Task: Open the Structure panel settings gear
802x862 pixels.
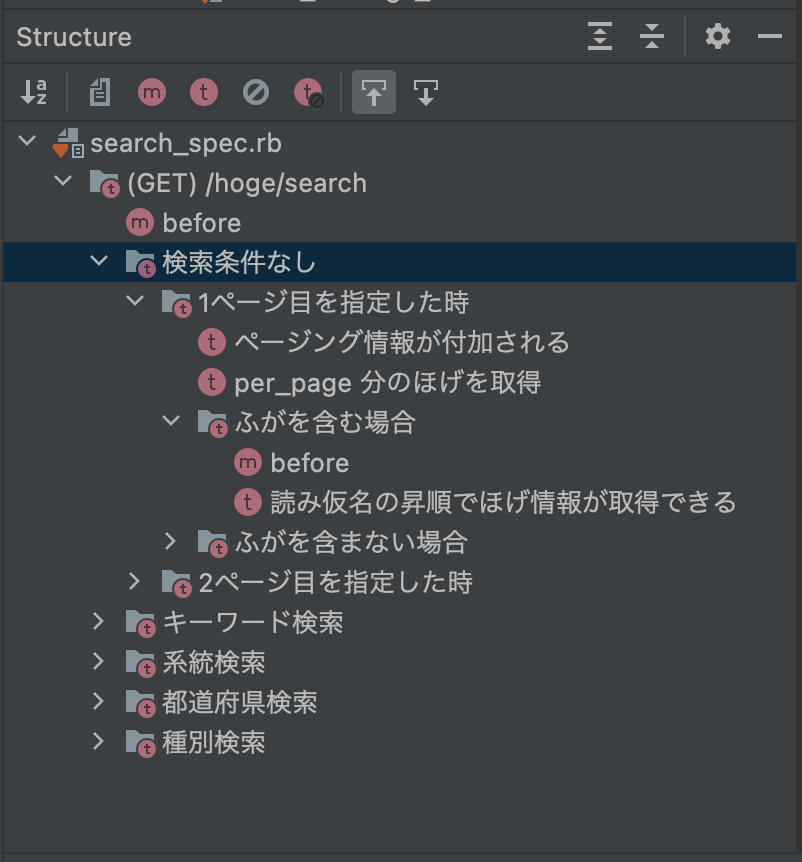Action: [717, 37]
